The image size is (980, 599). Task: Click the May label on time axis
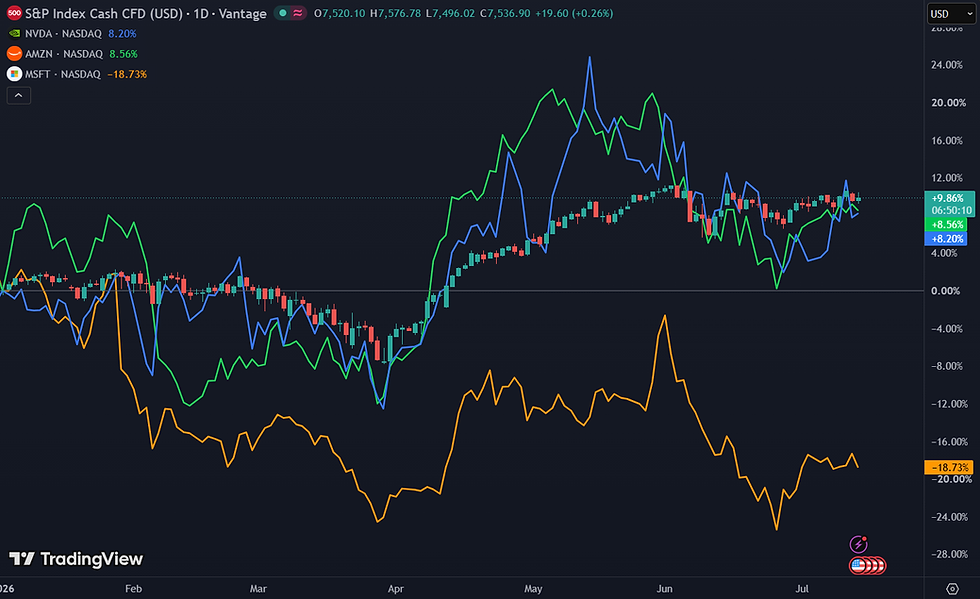(x=533, y=589)
